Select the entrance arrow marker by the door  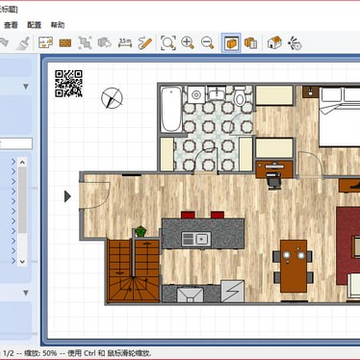(68, 196)
